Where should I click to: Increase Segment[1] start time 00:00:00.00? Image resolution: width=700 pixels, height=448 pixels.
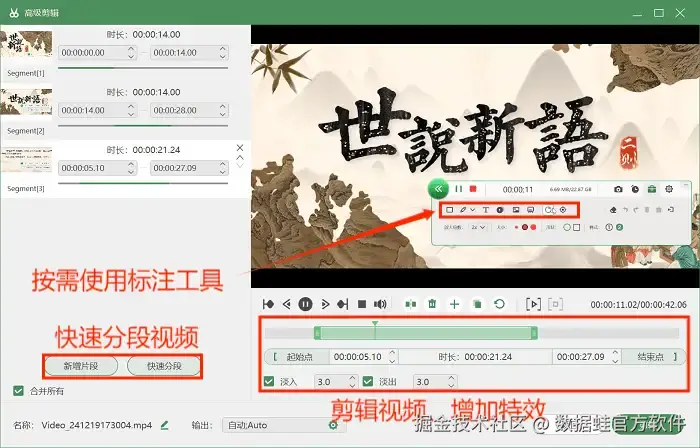(131, 49)
